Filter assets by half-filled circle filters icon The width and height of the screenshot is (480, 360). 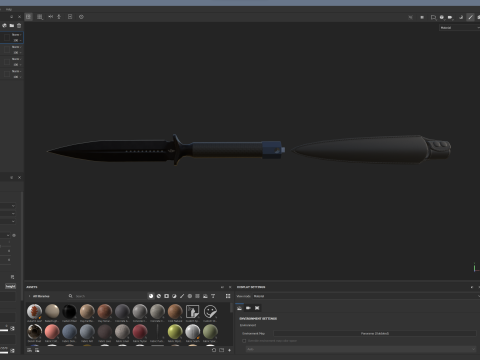(174, 296)
